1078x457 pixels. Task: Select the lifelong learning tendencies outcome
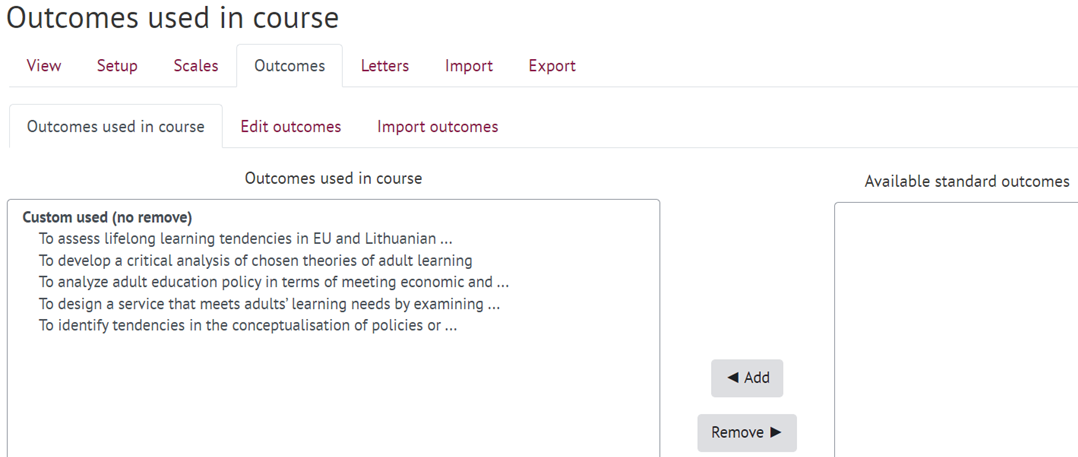click(x=245, y=239)
